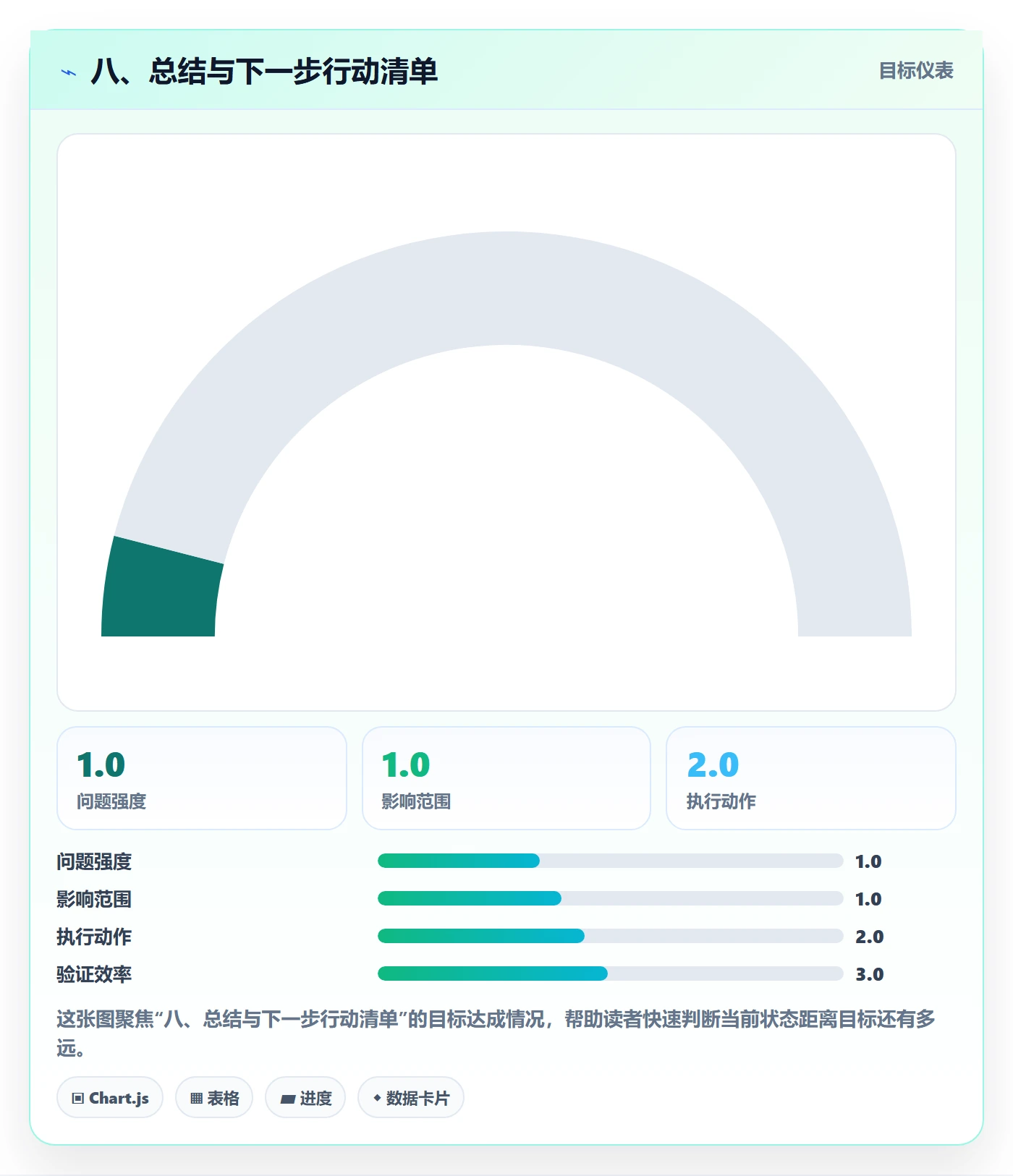Click the heading 八、总结与下一步行动清单
Screen dimensions: 1013x1176
coord(264,72)
